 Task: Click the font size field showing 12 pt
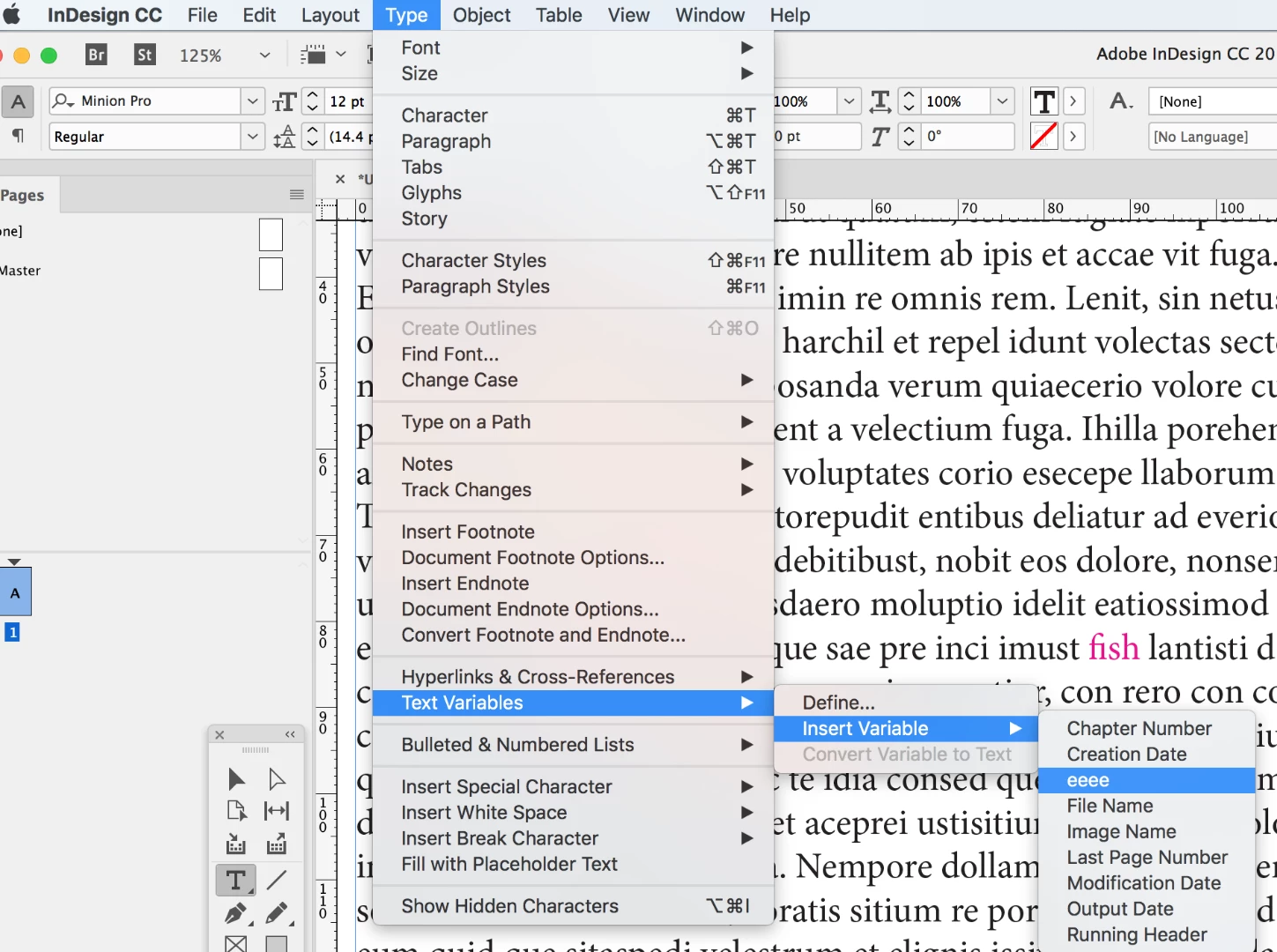[349, 101]
